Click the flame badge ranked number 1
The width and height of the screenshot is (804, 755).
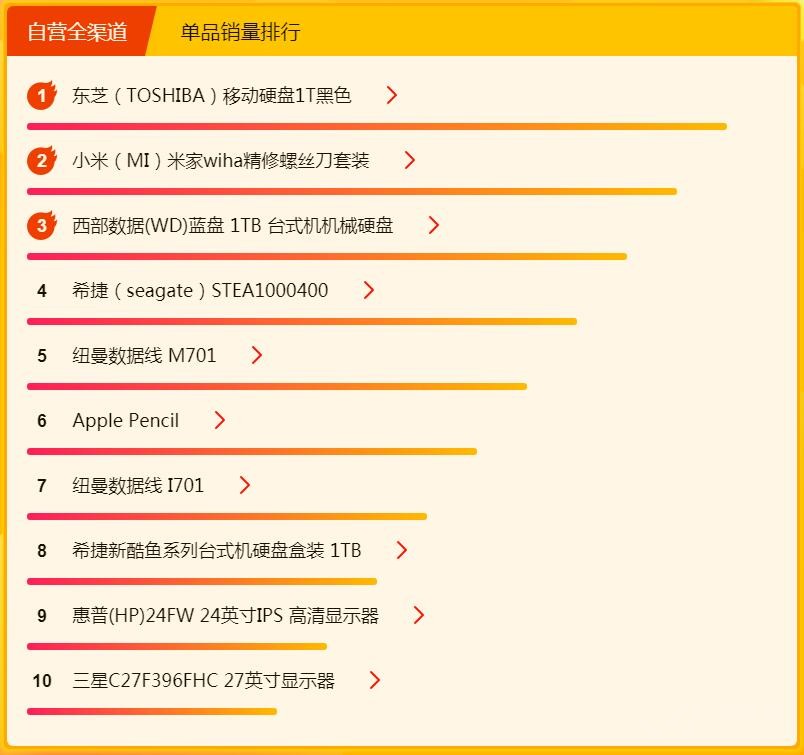[x=41, y=95]
